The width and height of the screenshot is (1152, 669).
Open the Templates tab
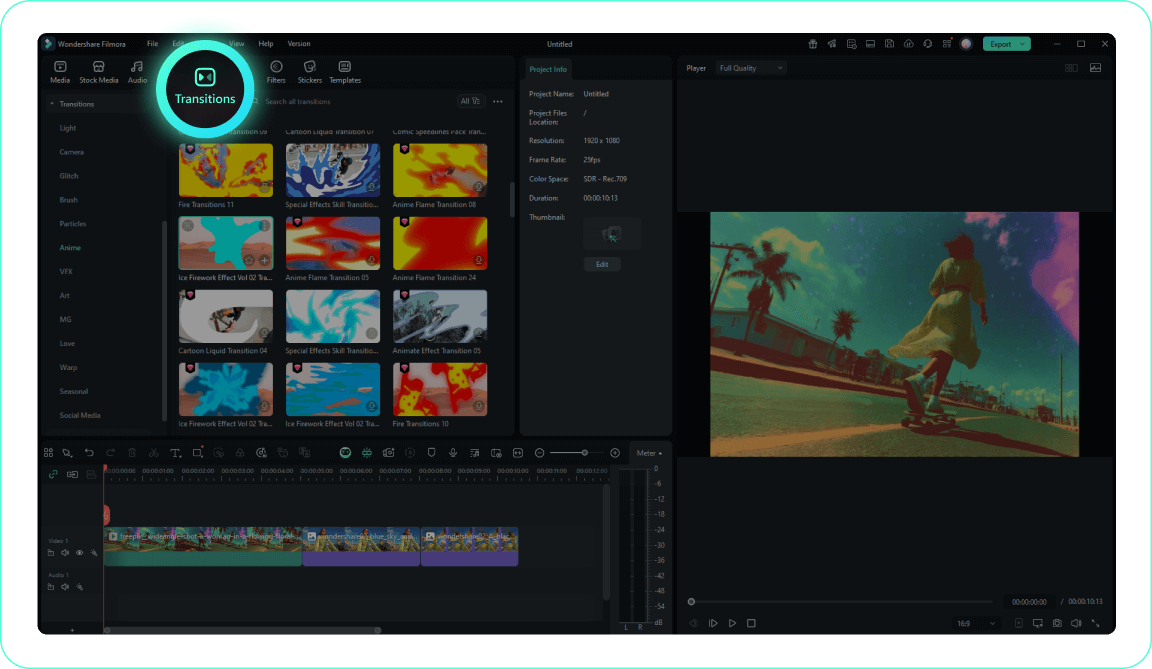(x=345, y=72)
